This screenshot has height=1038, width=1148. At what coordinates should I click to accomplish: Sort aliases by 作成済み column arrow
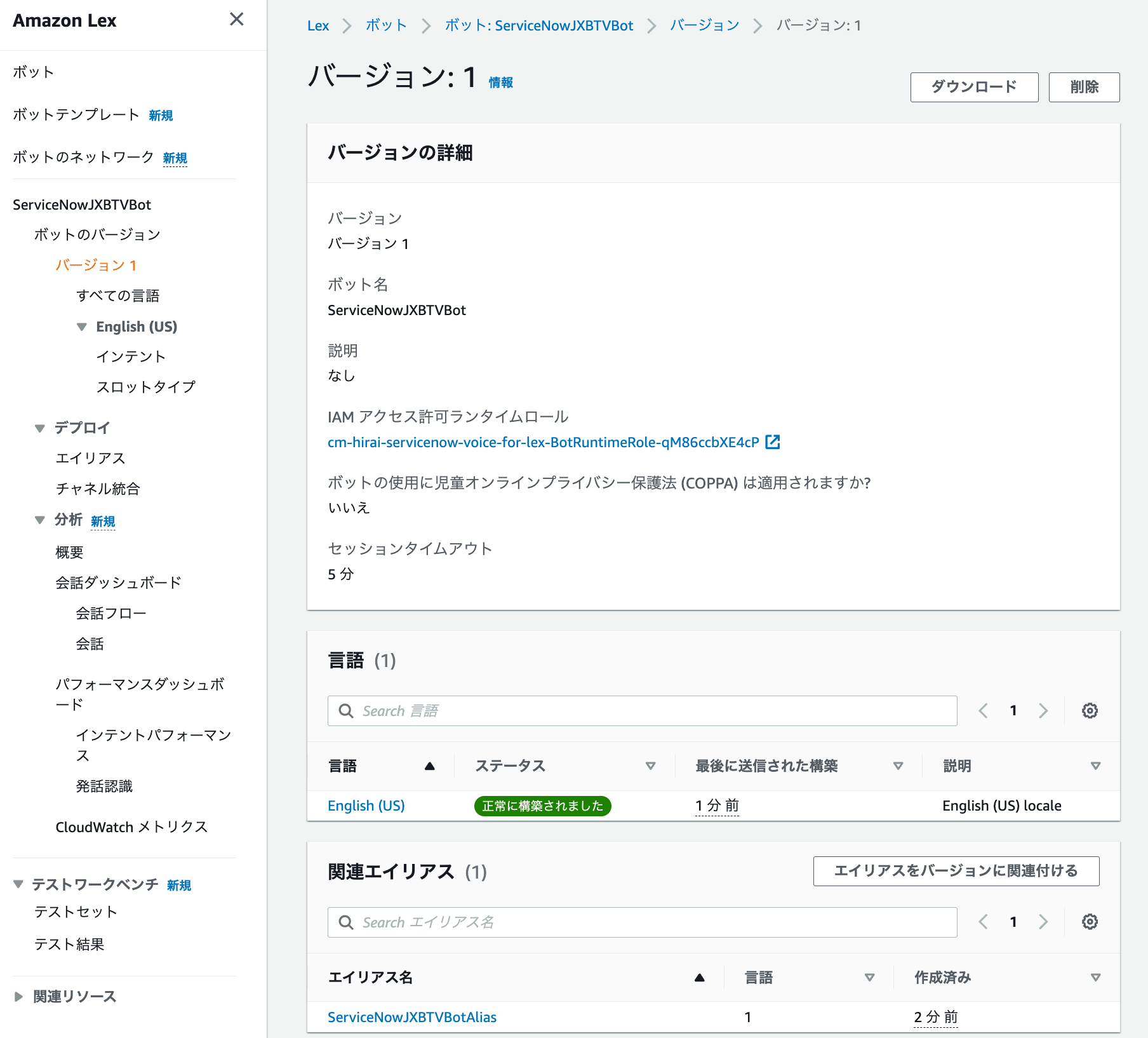pos(1095,978)
